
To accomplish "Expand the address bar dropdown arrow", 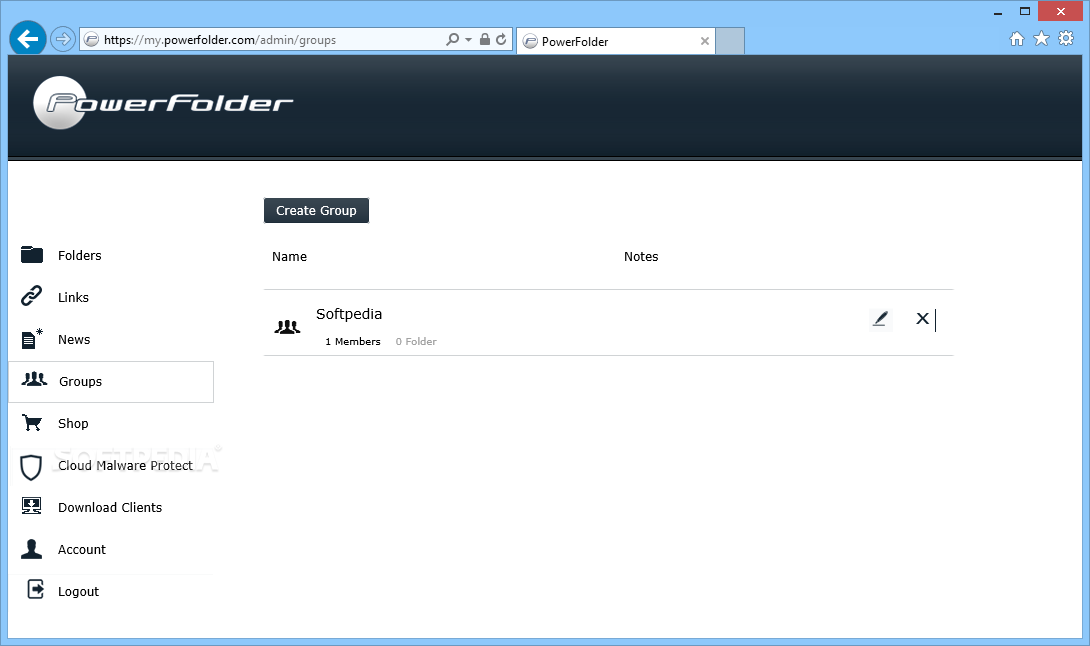I will click(469, 40).
